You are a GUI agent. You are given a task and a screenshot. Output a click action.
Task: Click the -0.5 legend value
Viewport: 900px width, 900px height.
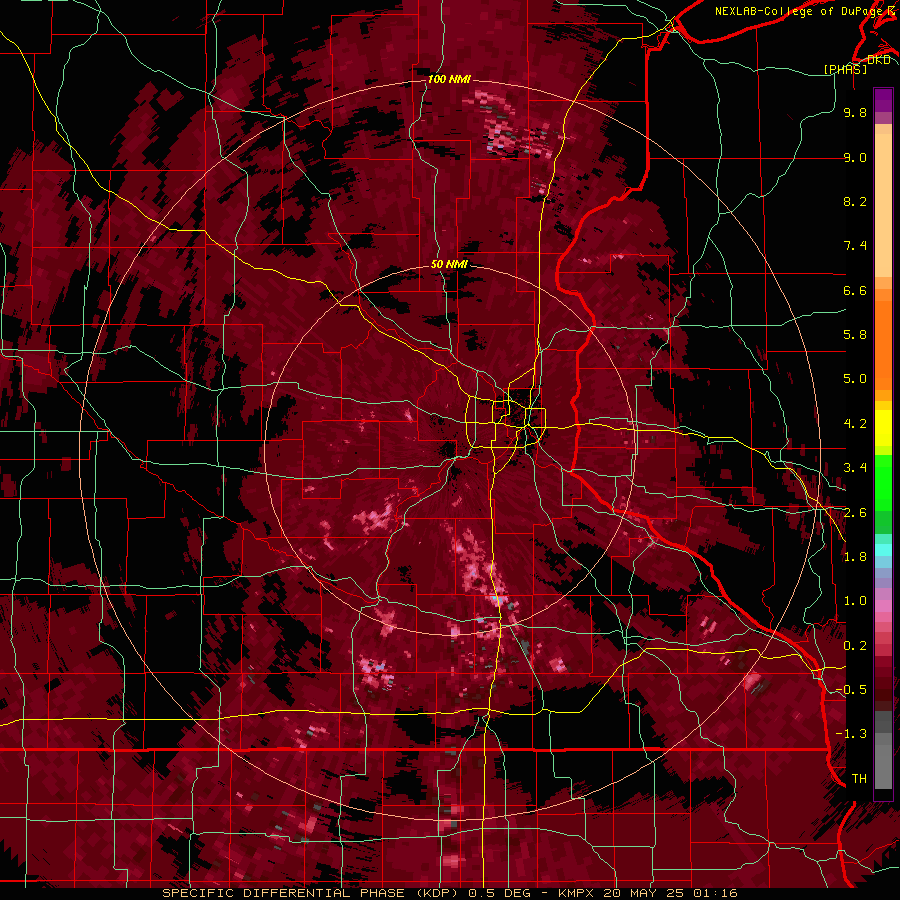click(x=851, y=690)
